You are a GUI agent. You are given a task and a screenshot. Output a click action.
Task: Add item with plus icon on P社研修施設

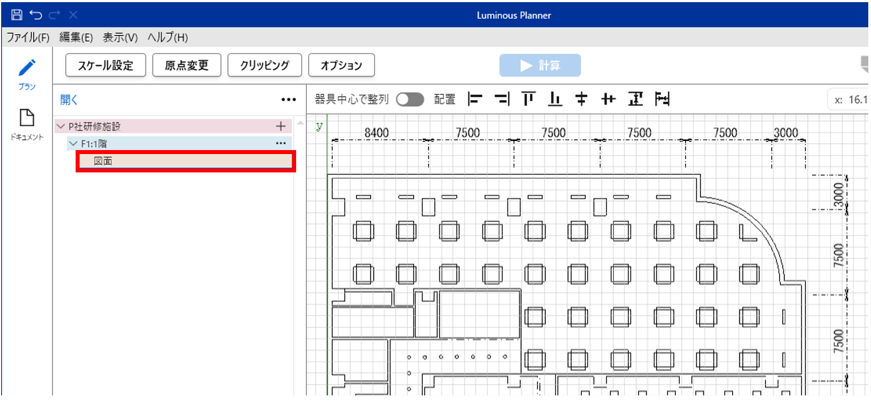coord(281,127)
